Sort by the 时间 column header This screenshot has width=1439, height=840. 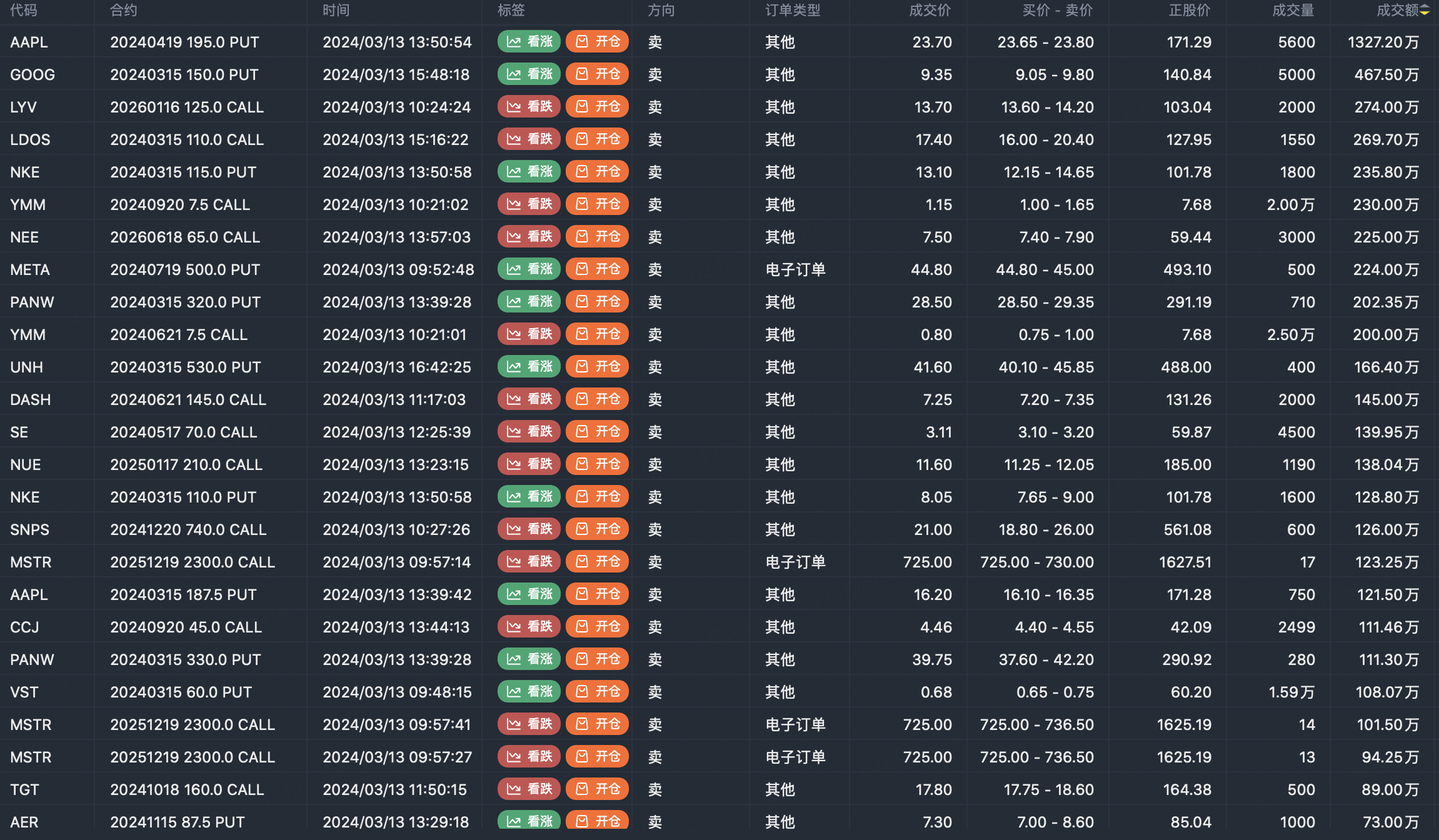[336, 11]
